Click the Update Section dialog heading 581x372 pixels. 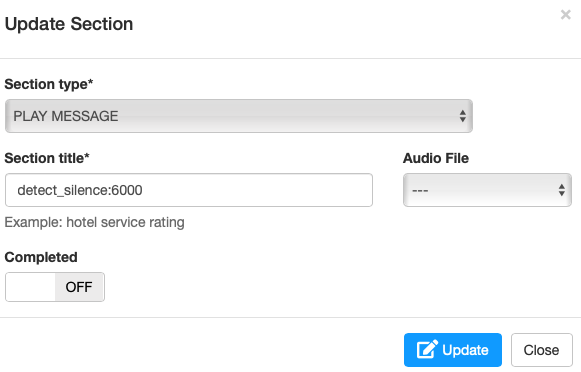(x=69, y=24)
